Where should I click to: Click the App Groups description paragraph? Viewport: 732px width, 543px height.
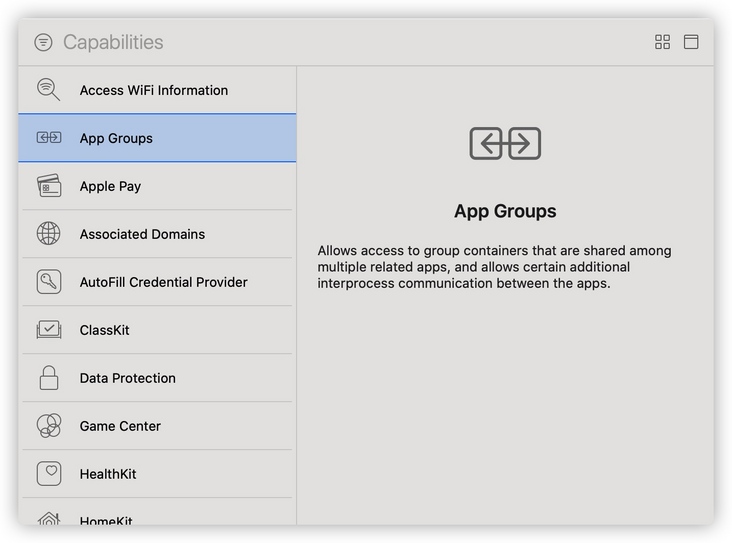(494, 267)
